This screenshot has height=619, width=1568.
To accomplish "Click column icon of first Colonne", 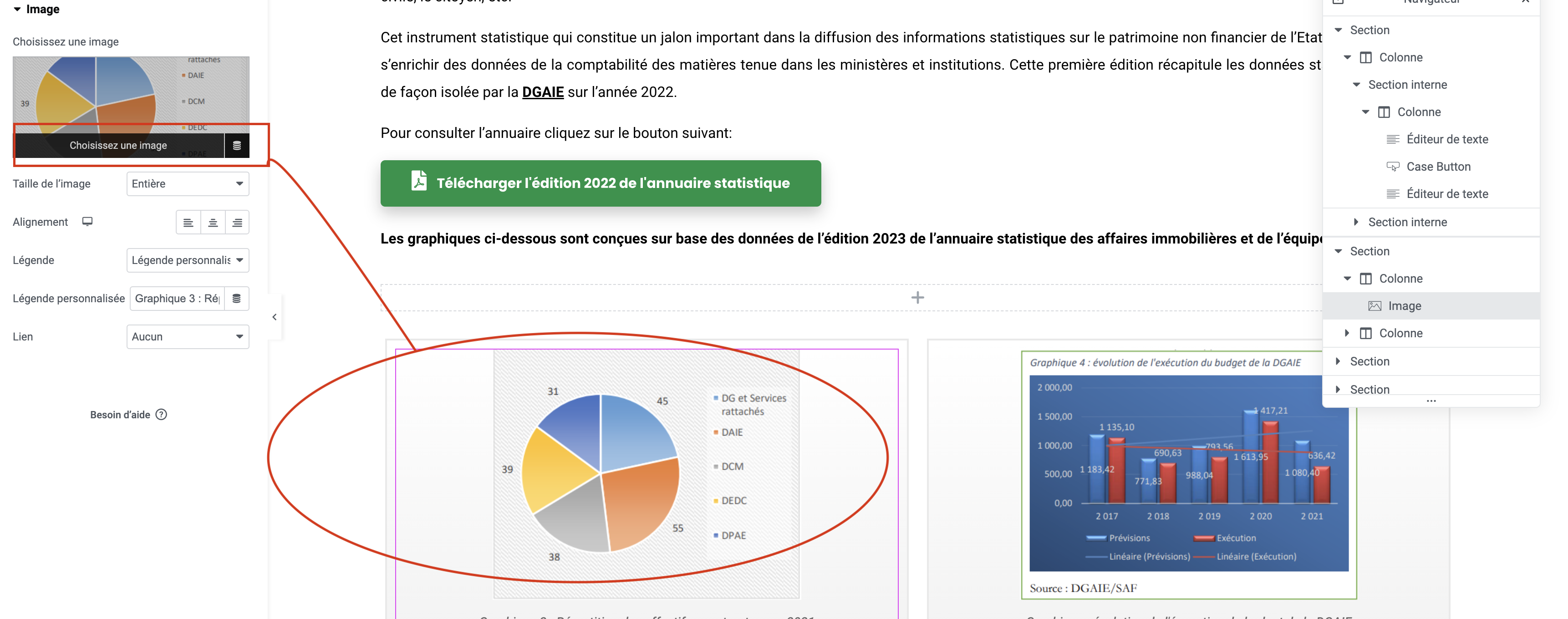I will (x=1366, y=57).
